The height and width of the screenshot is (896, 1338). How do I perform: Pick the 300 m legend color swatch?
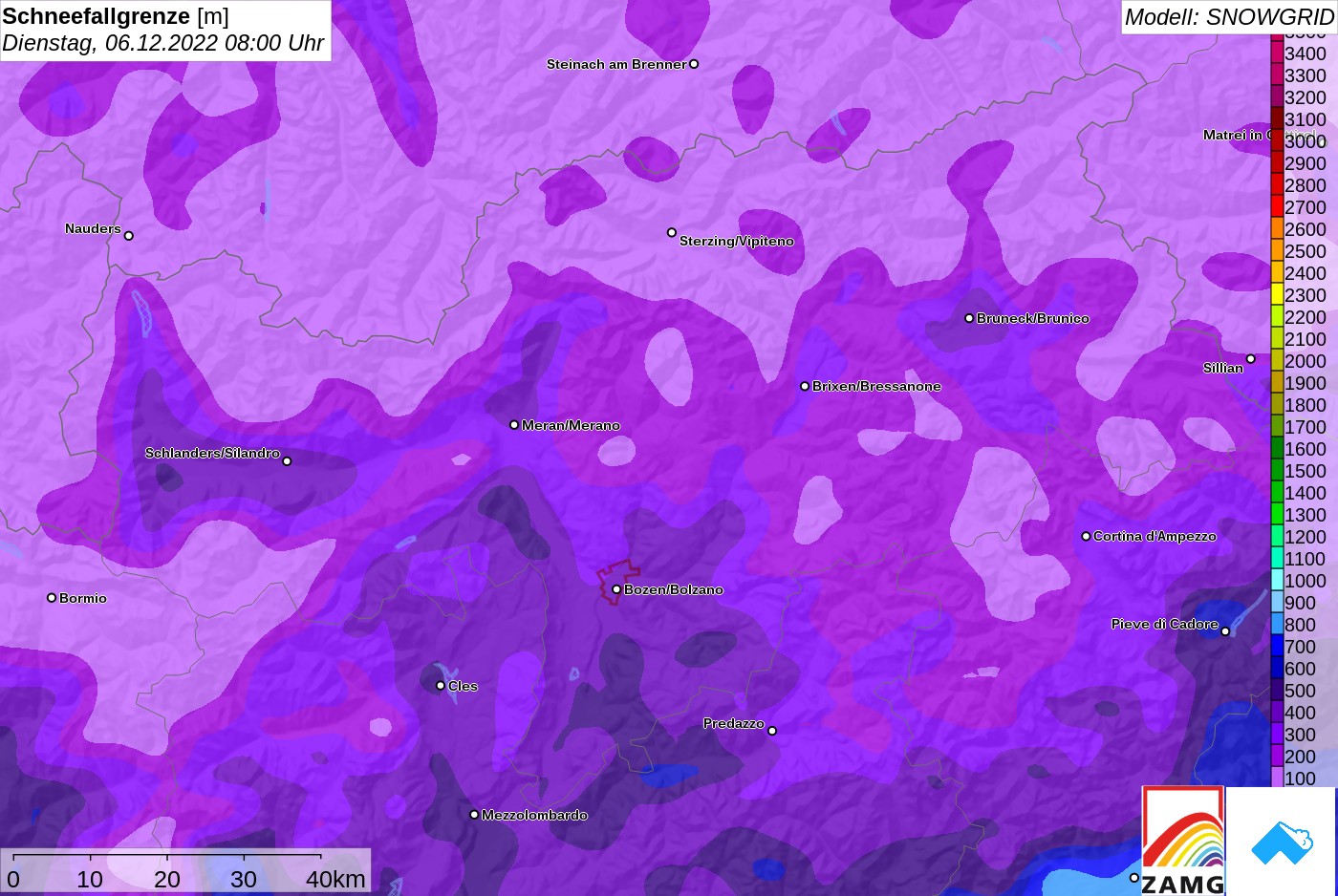click(x=1277, y=734)
